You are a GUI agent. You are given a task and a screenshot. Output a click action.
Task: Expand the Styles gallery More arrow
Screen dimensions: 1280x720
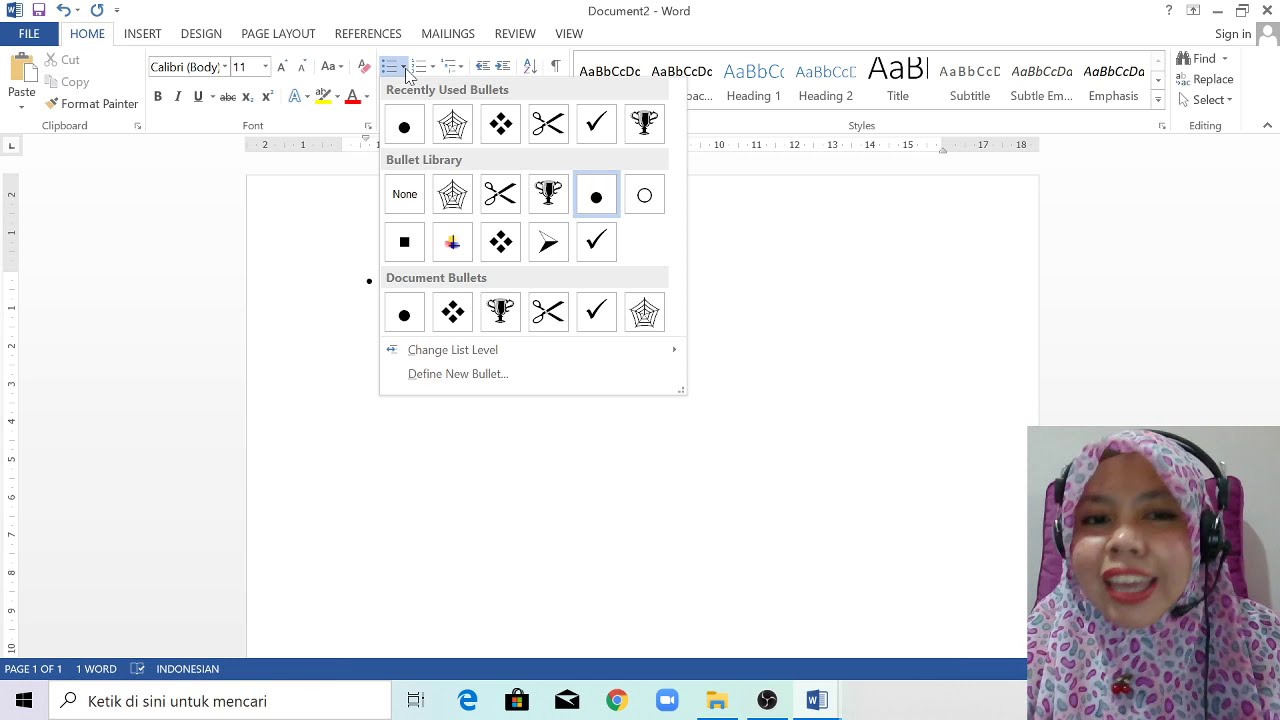(x=1158, y=100)
